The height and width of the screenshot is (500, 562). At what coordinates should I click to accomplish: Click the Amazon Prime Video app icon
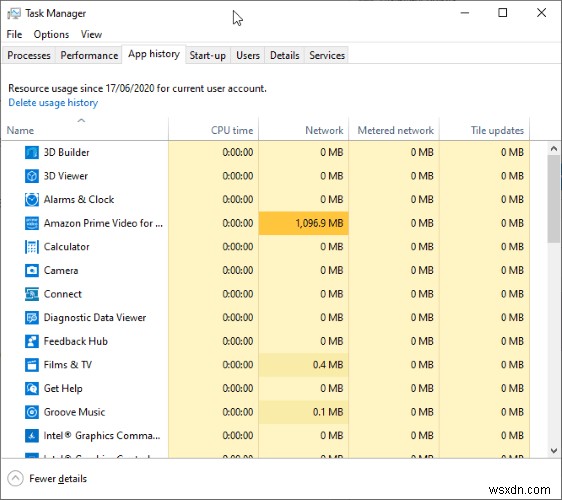pos(32,223)
